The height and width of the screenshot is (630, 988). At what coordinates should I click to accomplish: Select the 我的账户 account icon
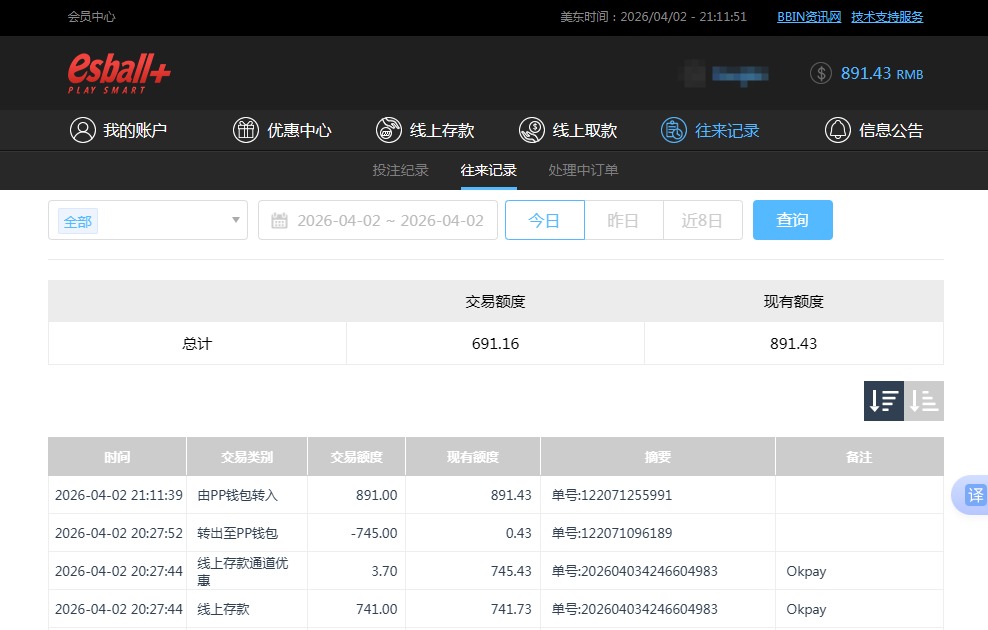[83, 130]
